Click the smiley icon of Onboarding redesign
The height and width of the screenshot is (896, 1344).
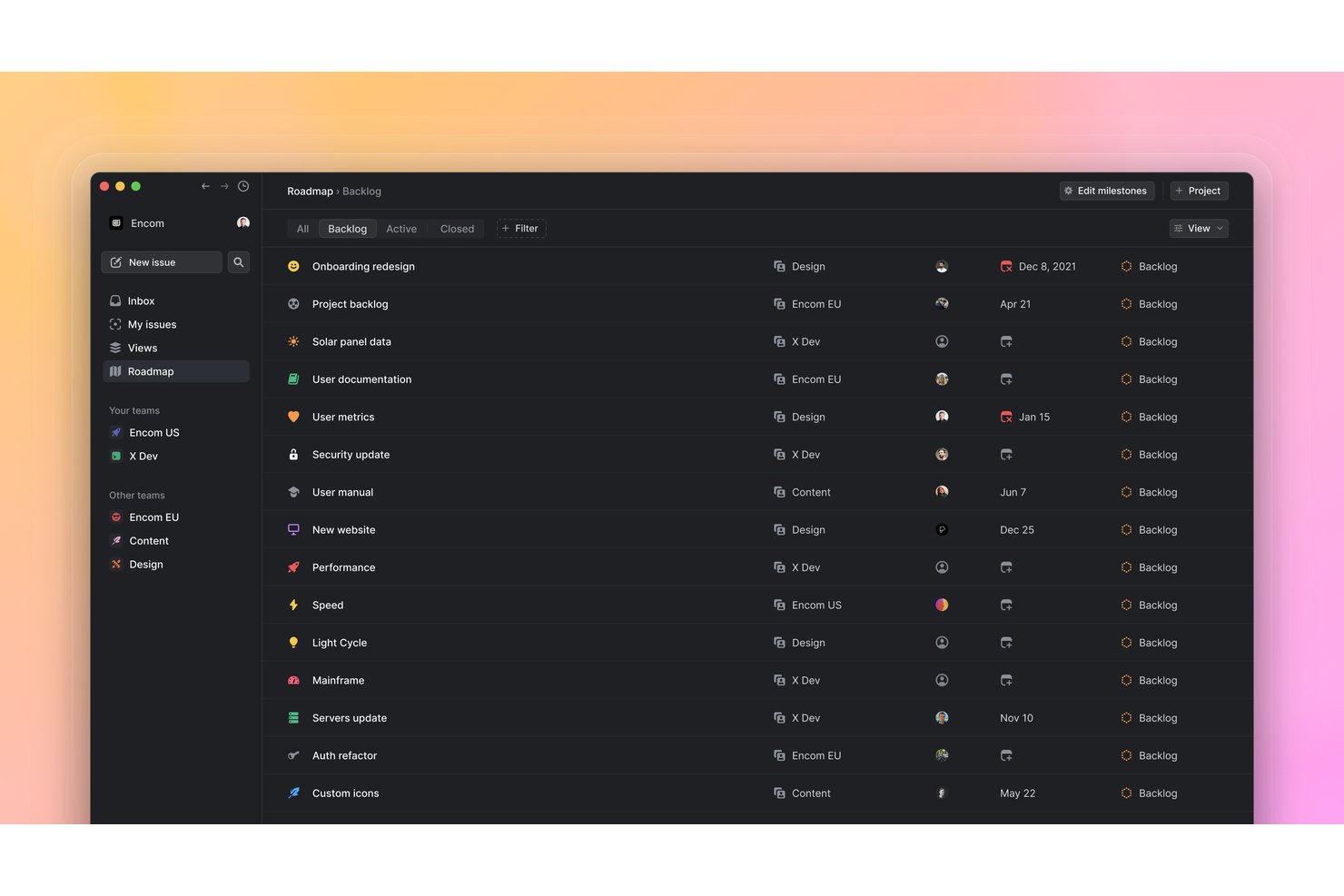click(x=293, y=267)
